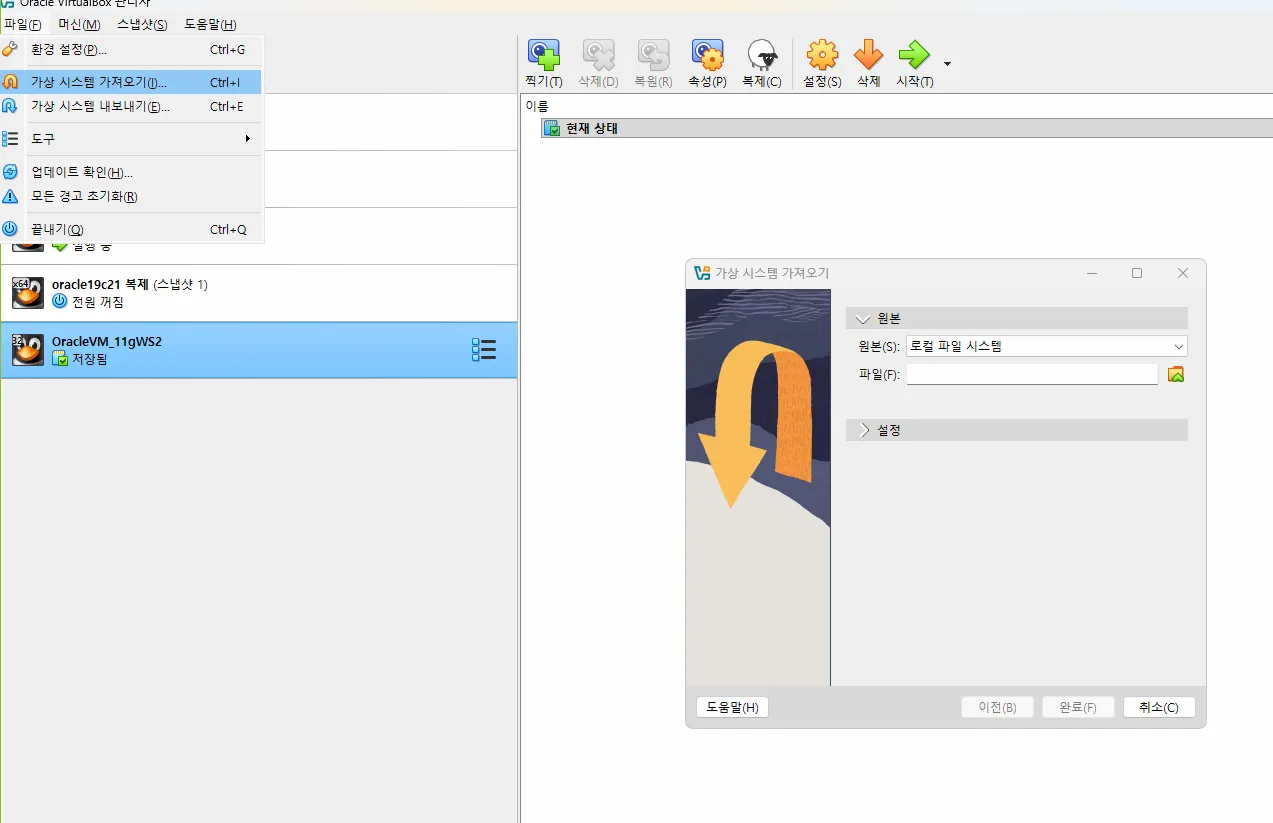Click the oracle19c21 복제 penguin OS icon

pyautogui.click(x=28, y=293)
